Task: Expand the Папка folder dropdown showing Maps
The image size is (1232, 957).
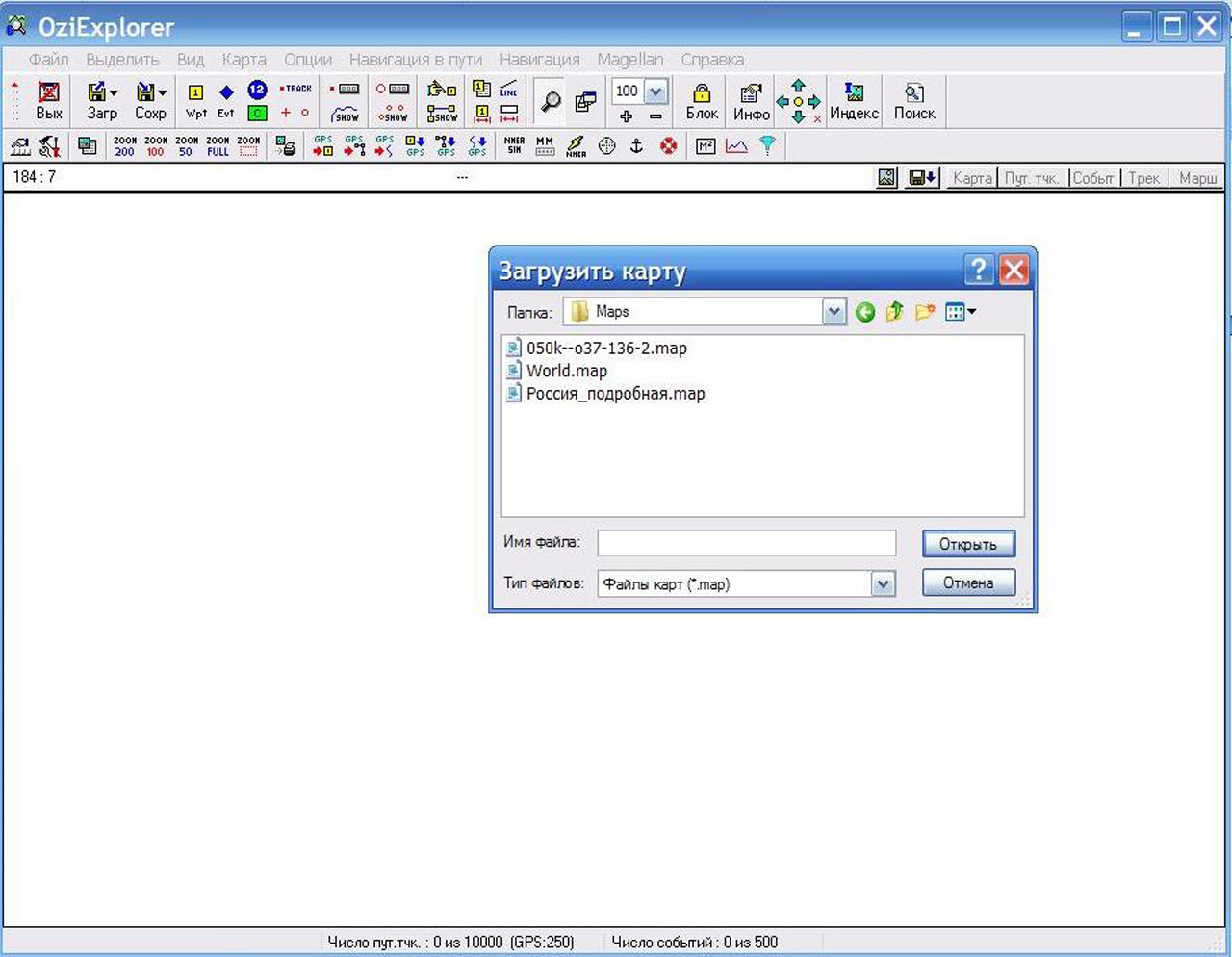Action: point(834,312)
